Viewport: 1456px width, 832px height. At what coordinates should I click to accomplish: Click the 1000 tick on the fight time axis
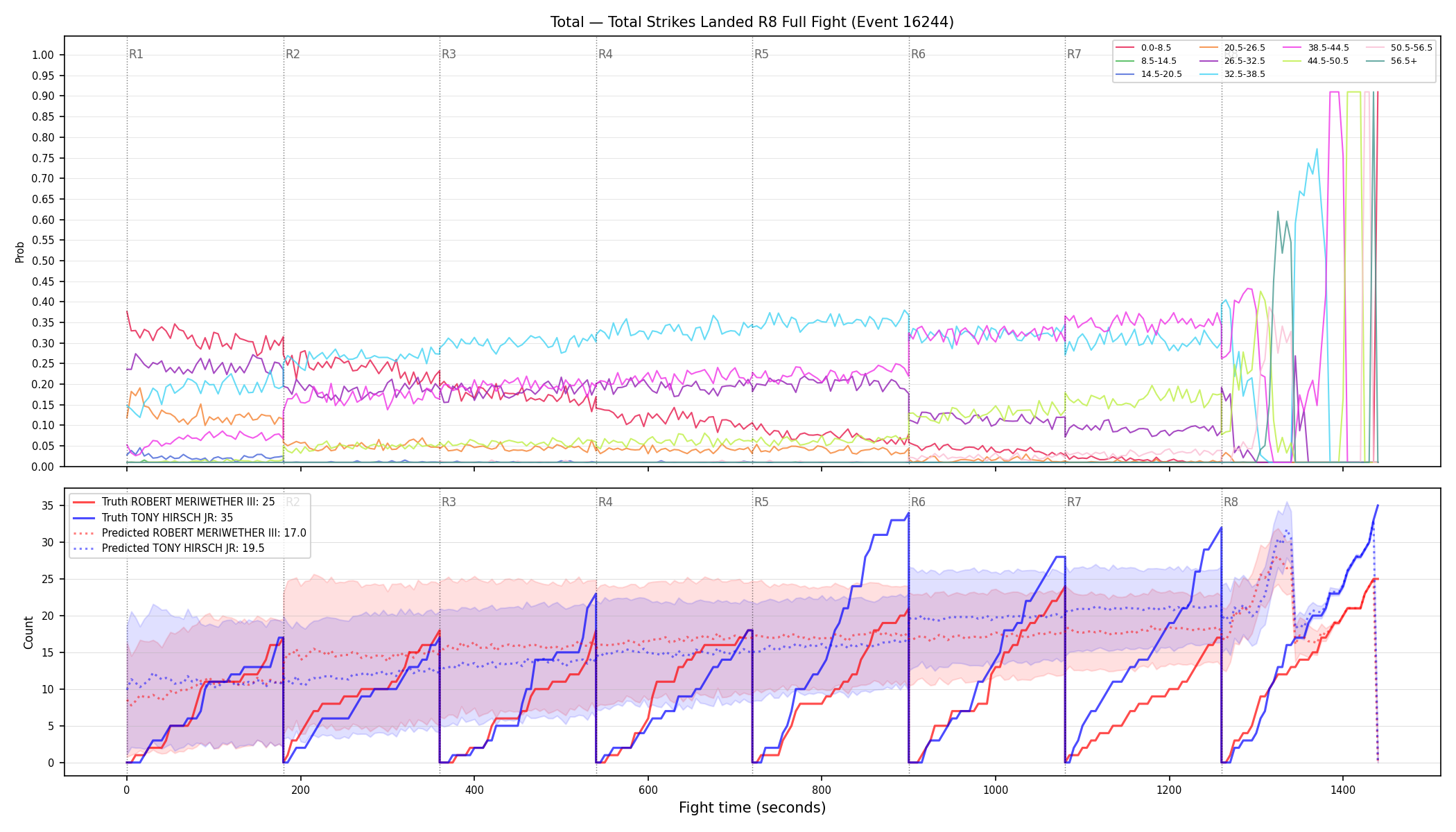[x=996, y=790]
